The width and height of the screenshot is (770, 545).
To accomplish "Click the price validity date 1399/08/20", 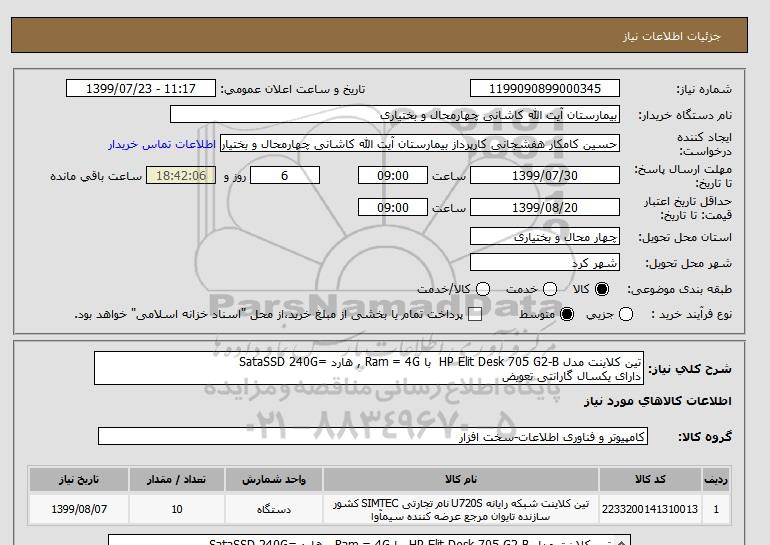I will (x=545, y=207).
